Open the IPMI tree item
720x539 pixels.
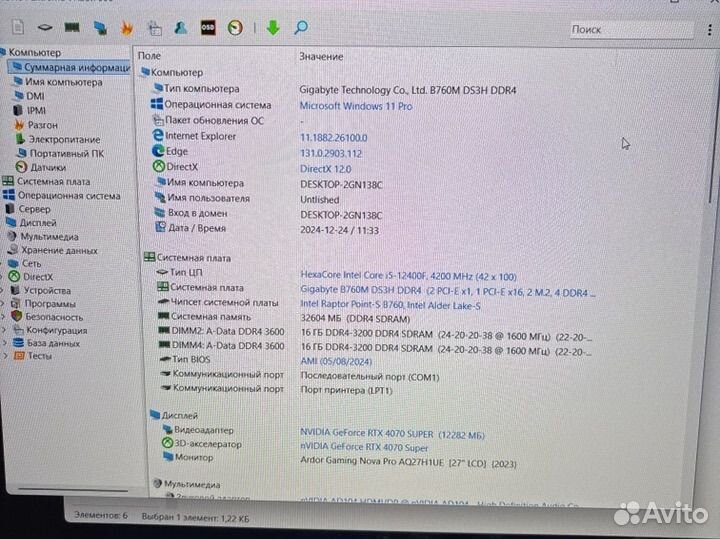[29, 110]
